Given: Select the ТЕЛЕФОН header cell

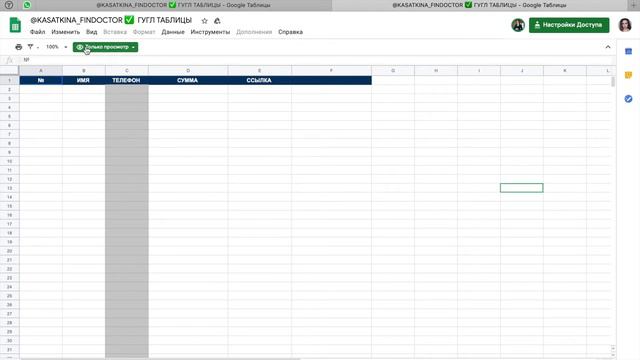Looking at the screenshot, I should click(127, 80).
